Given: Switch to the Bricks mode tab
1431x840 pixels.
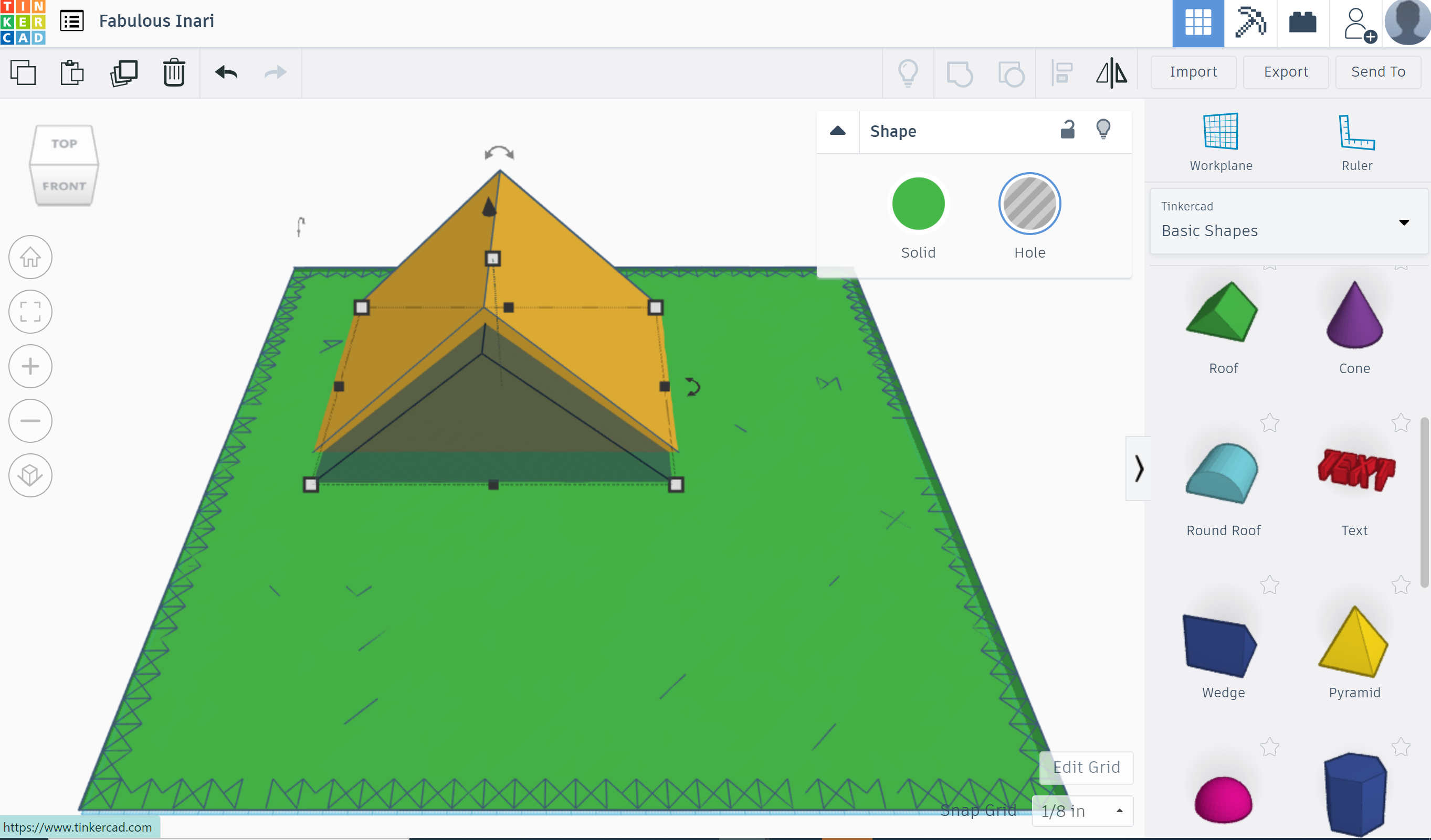Looking at the screenshot, I should click(1302, 23).
